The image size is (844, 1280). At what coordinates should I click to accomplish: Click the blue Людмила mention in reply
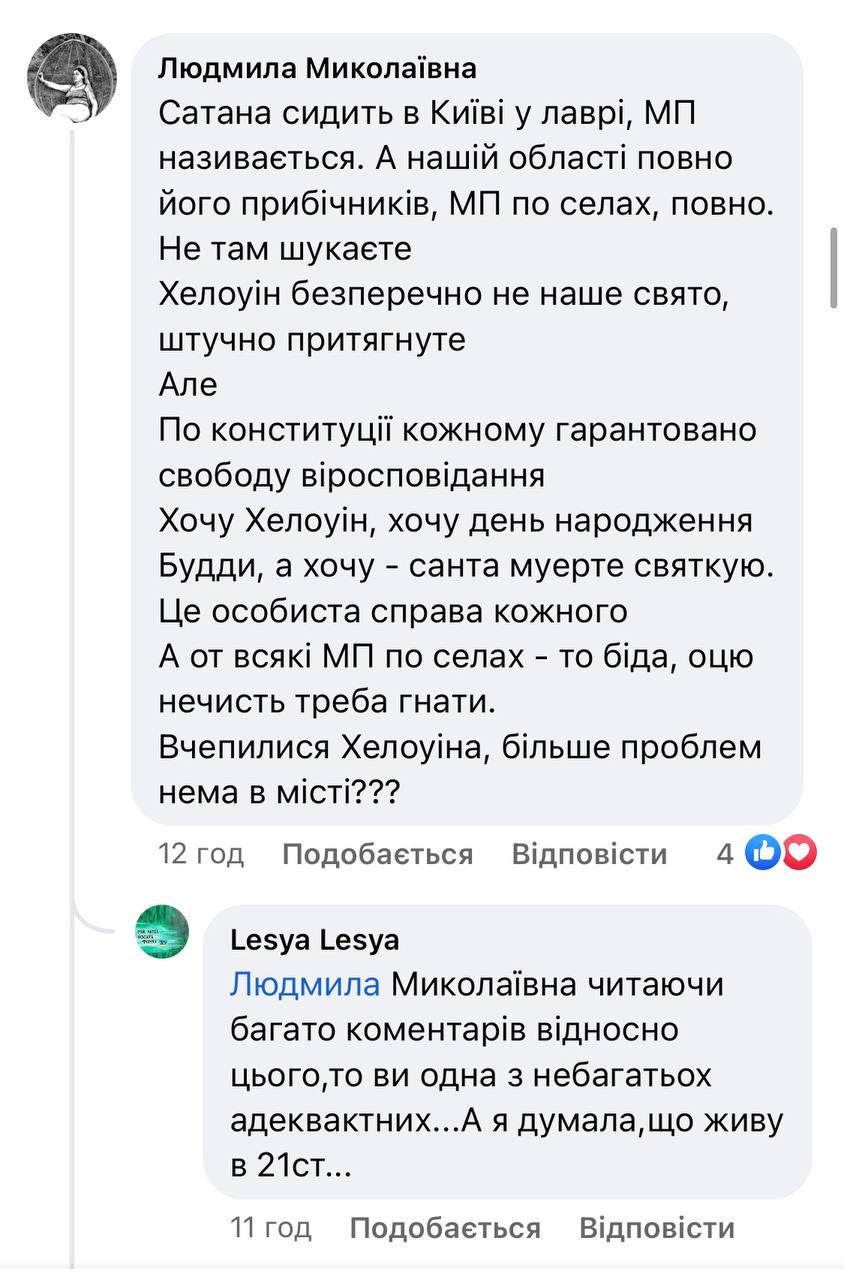(x=305, y=984)
